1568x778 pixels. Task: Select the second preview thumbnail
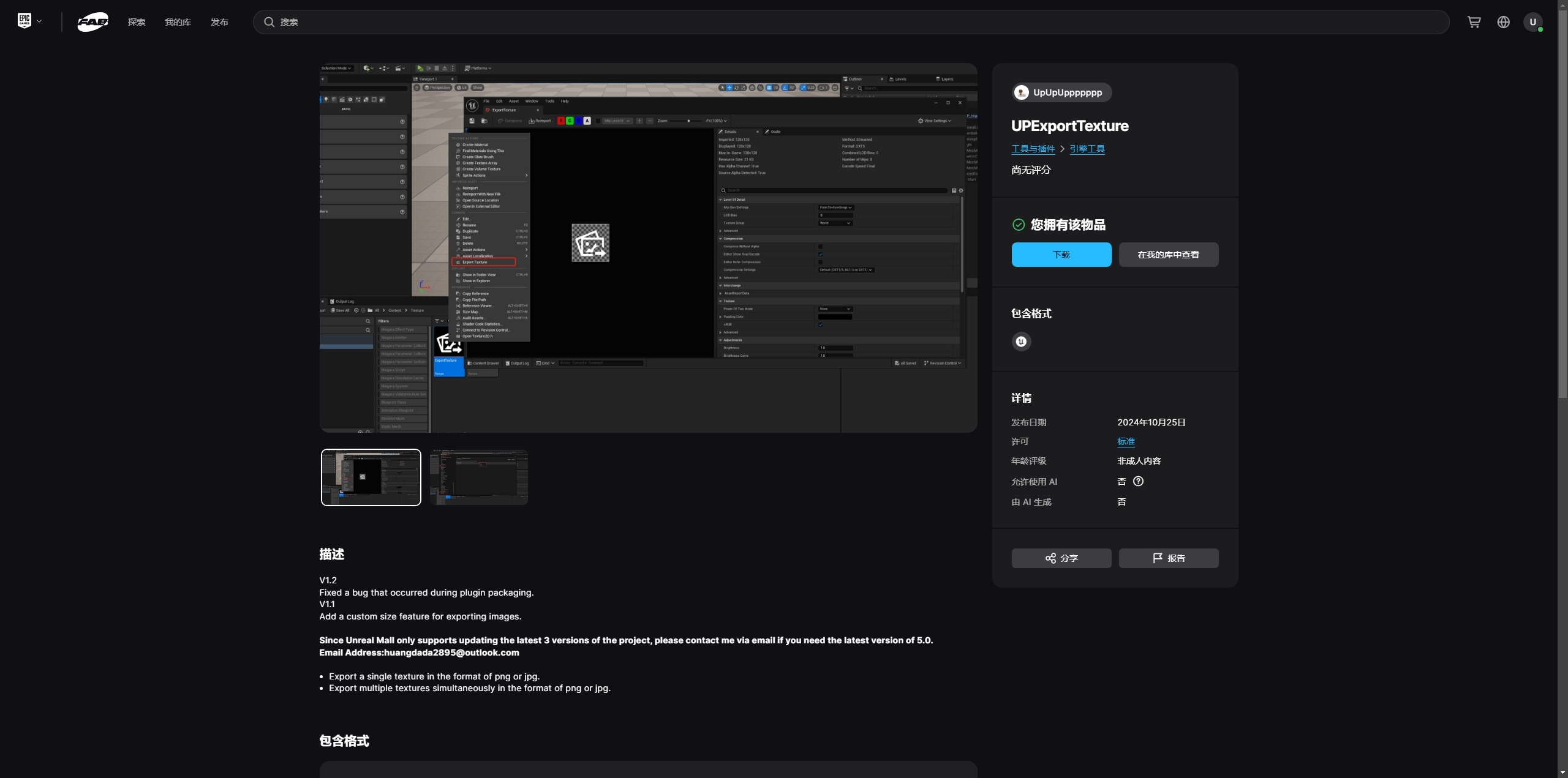479,477
